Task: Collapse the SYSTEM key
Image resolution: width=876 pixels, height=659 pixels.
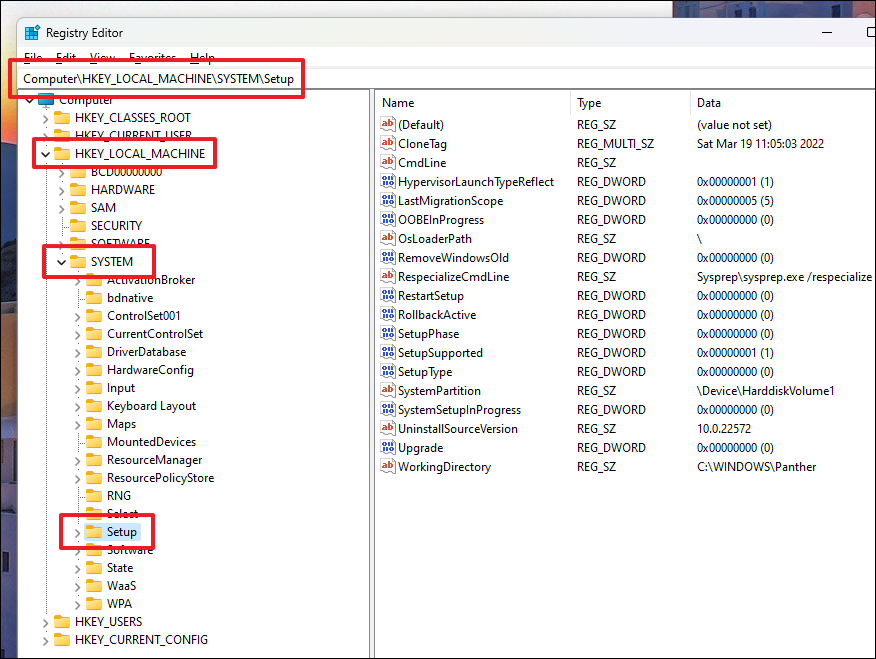Action: (61, 262)
